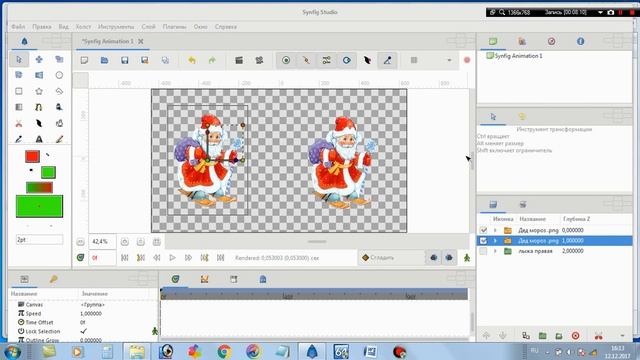Uncheck the highlighted Дед мороз layer checkbox

(x=484, y=241)
